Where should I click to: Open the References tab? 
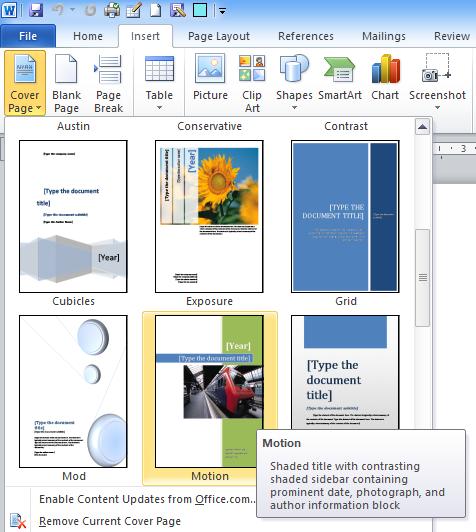point(306,36)
